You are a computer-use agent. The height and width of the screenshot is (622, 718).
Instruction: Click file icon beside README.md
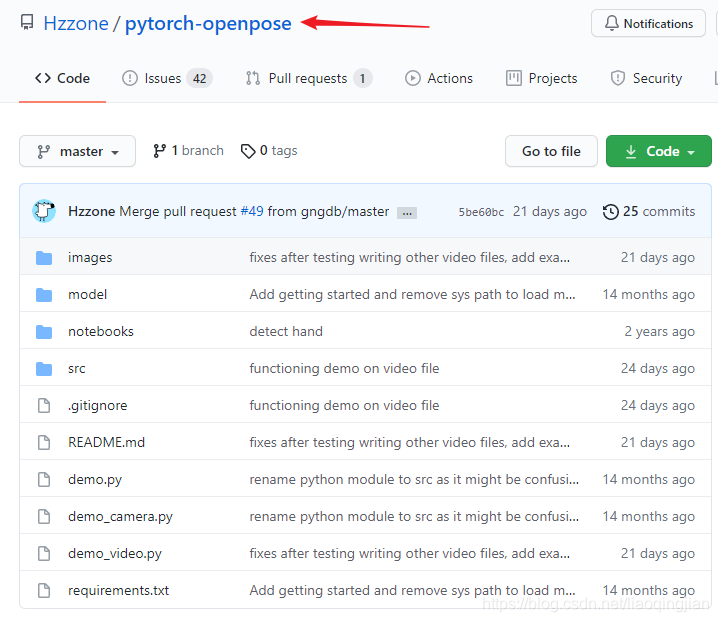(44, 442)
